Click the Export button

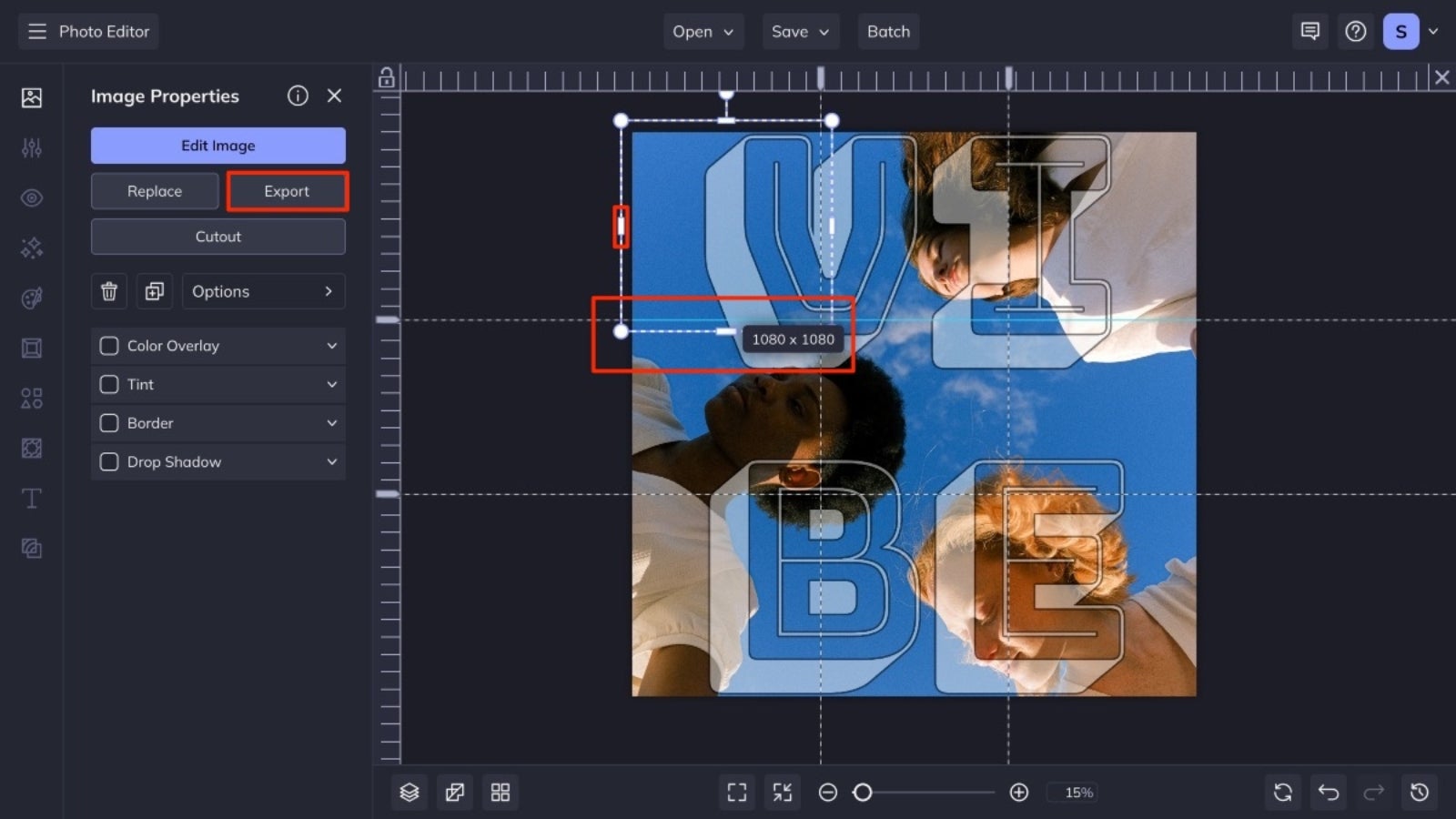(287, 191)
